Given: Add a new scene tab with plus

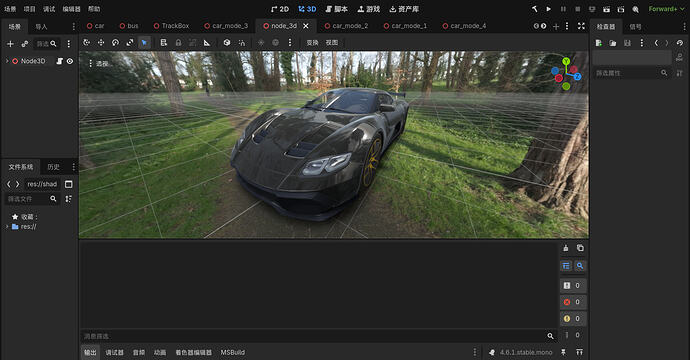Looking at the screenshot, I should (x=556, y=26).
